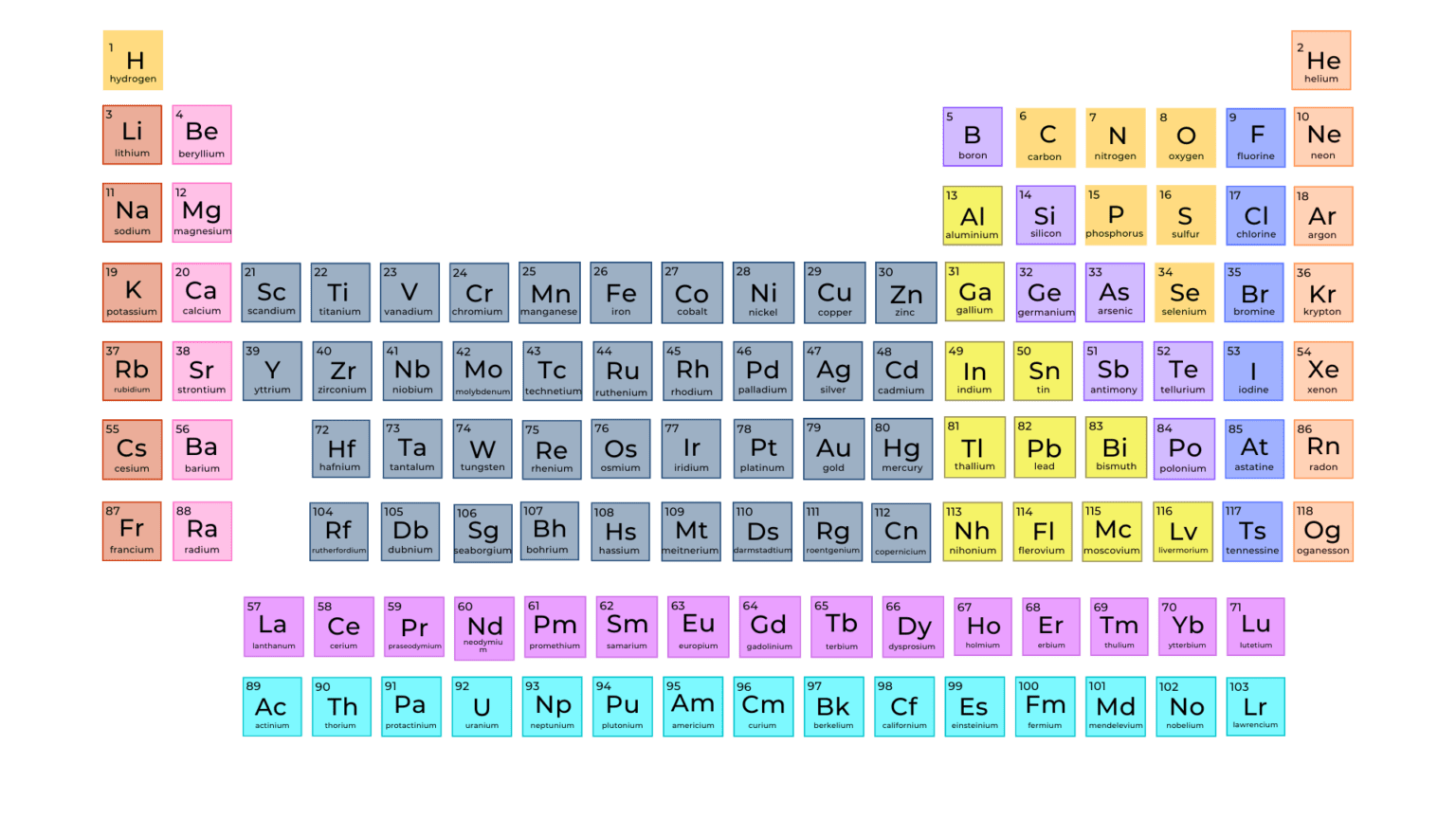
Task: Select the Carbon element tile
Action: click(x=1046, y=137)
